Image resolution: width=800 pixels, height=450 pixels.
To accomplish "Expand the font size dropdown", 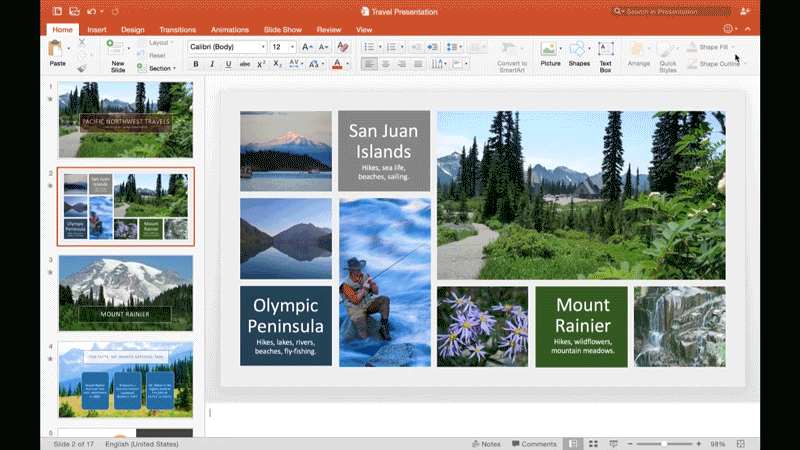I will pyautogui.click(x=291, y=47).
